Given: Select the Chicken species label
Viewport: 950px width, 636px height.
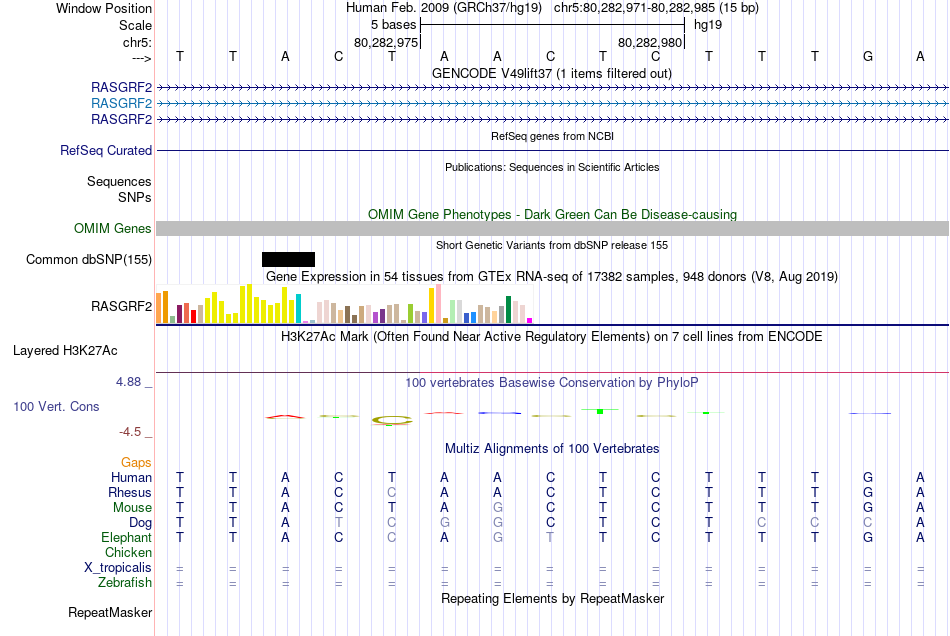Looking at the screenshot, I should pyautogui.click(x=128, y=552).
